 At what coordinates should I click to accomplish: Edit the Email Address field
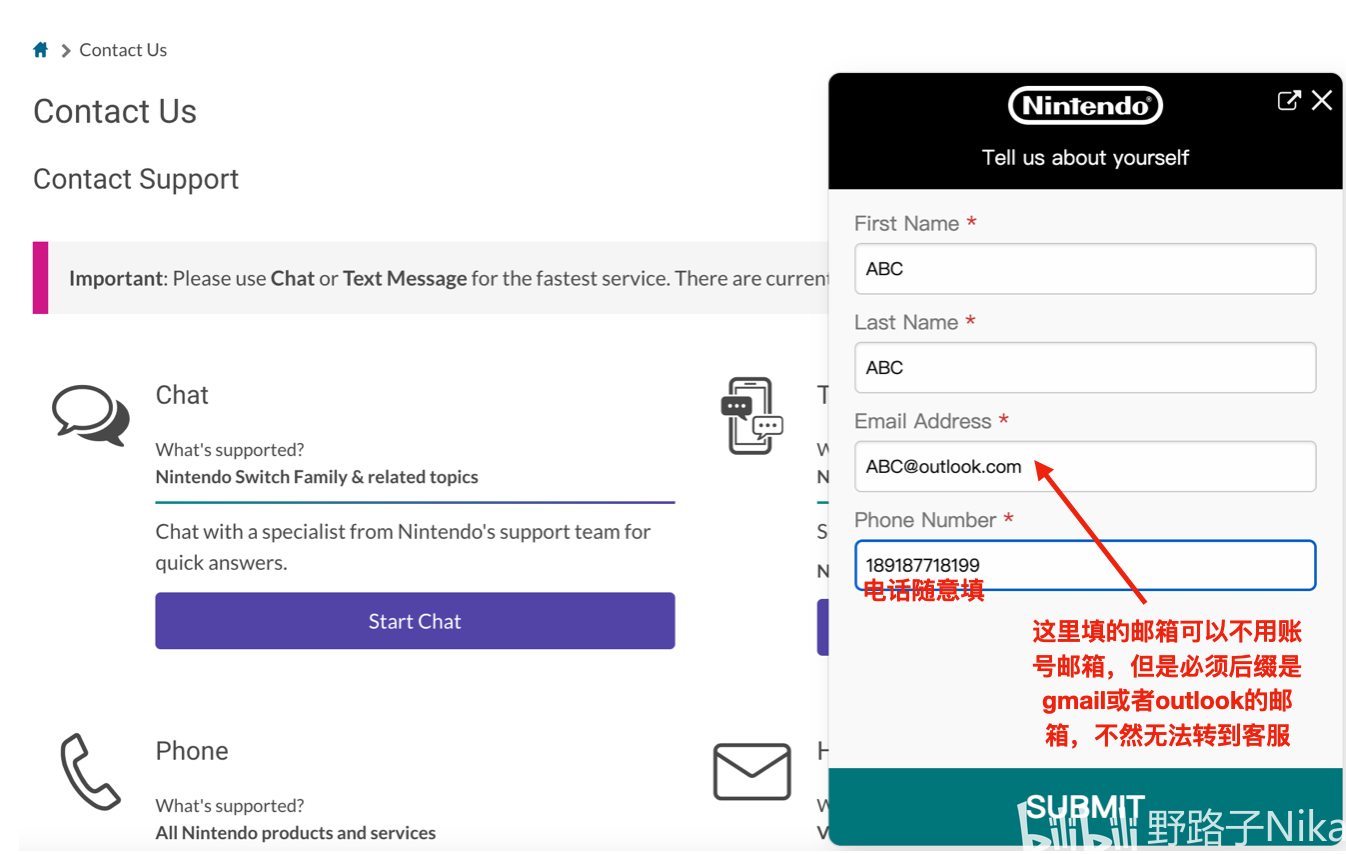tap(1085, 467)
